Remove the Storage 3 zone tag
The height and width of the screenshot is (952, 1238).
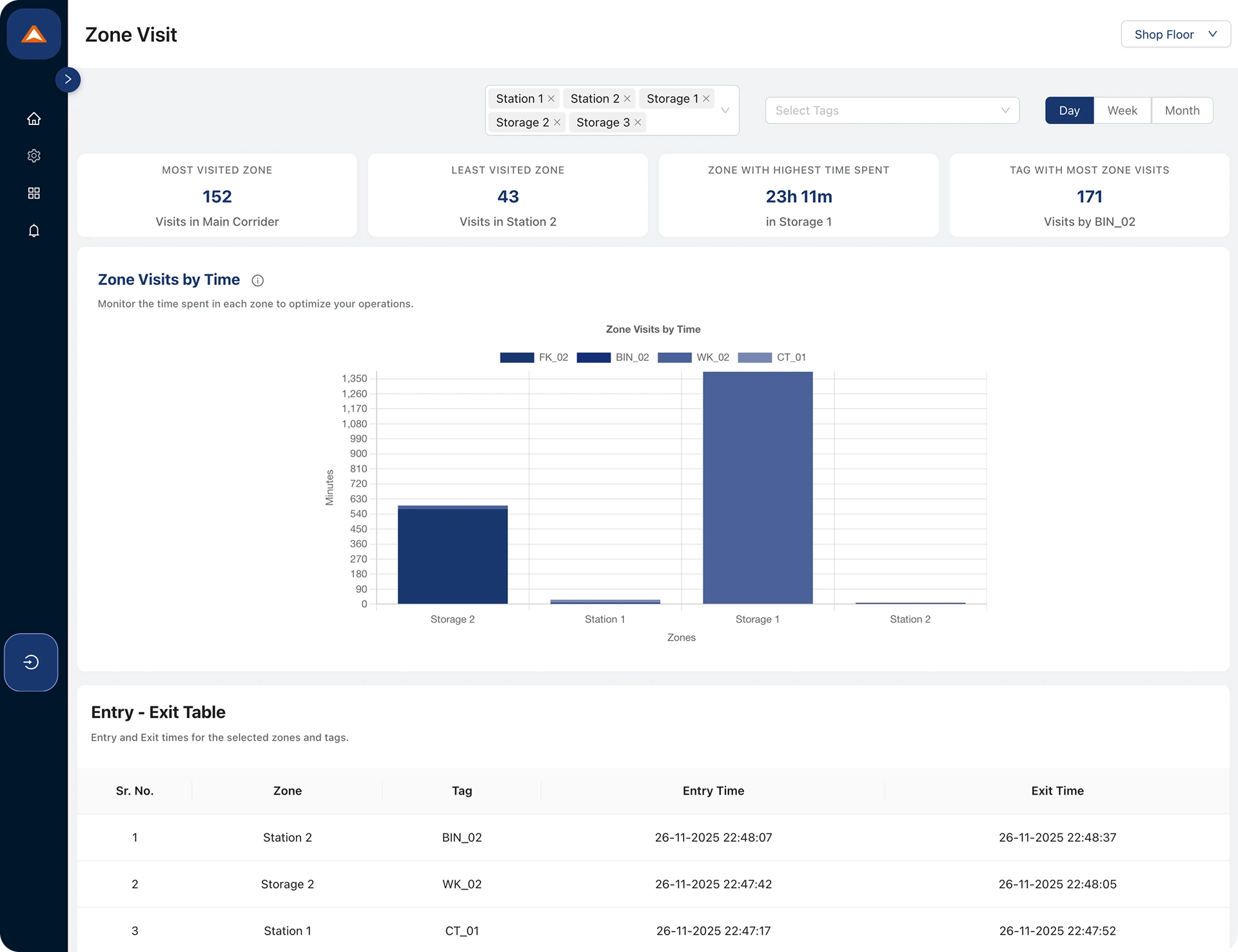tap(638, 122)
